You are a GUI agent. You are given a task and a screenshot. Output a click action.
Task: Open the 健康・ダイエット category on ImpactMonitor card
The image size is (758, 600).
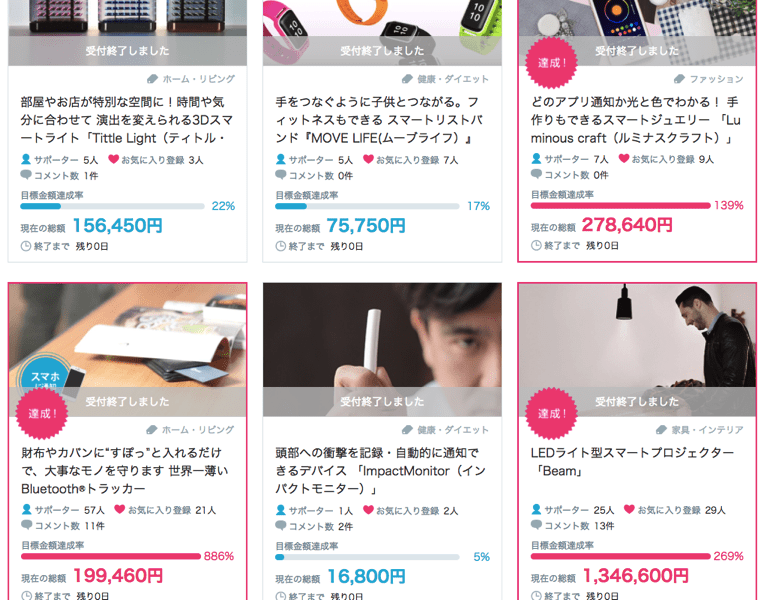click(x=453, y=430)
